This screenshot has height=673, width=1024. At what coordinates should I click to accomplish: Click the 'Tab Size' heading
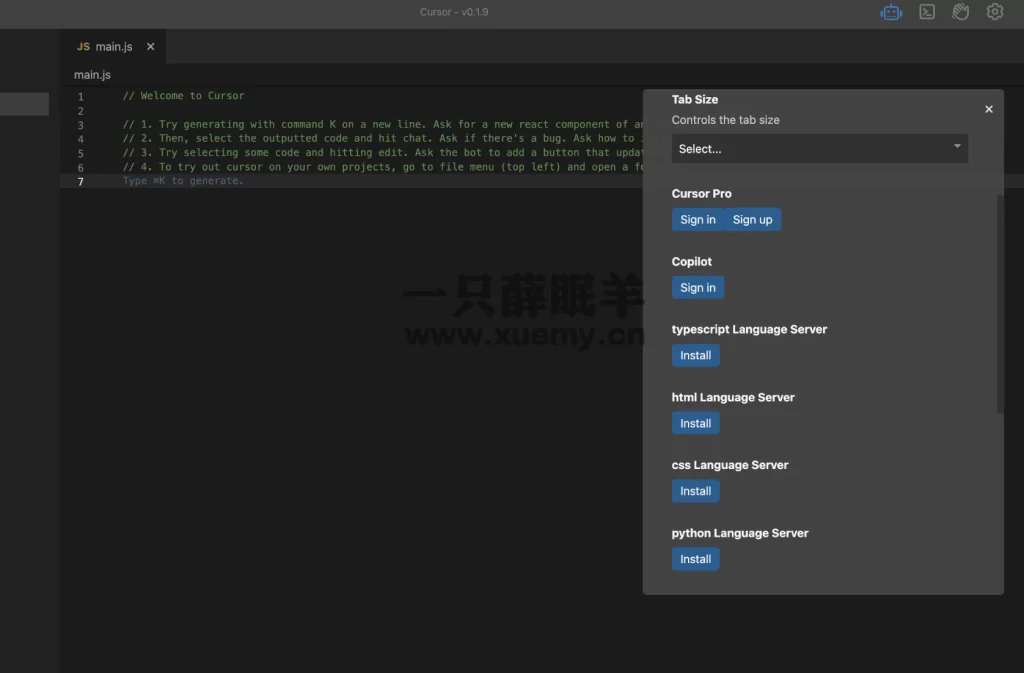(x=695, y=100)
